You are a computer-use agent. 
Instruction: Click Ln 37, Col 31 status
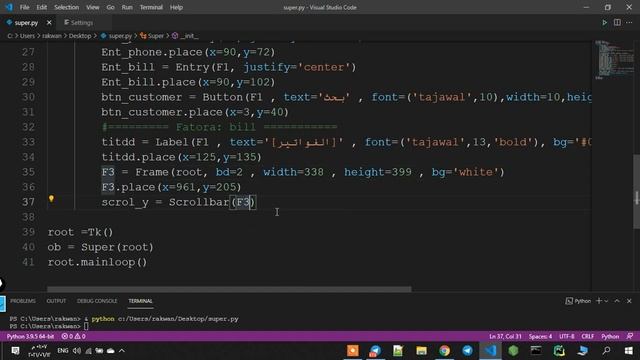[505, 336]
